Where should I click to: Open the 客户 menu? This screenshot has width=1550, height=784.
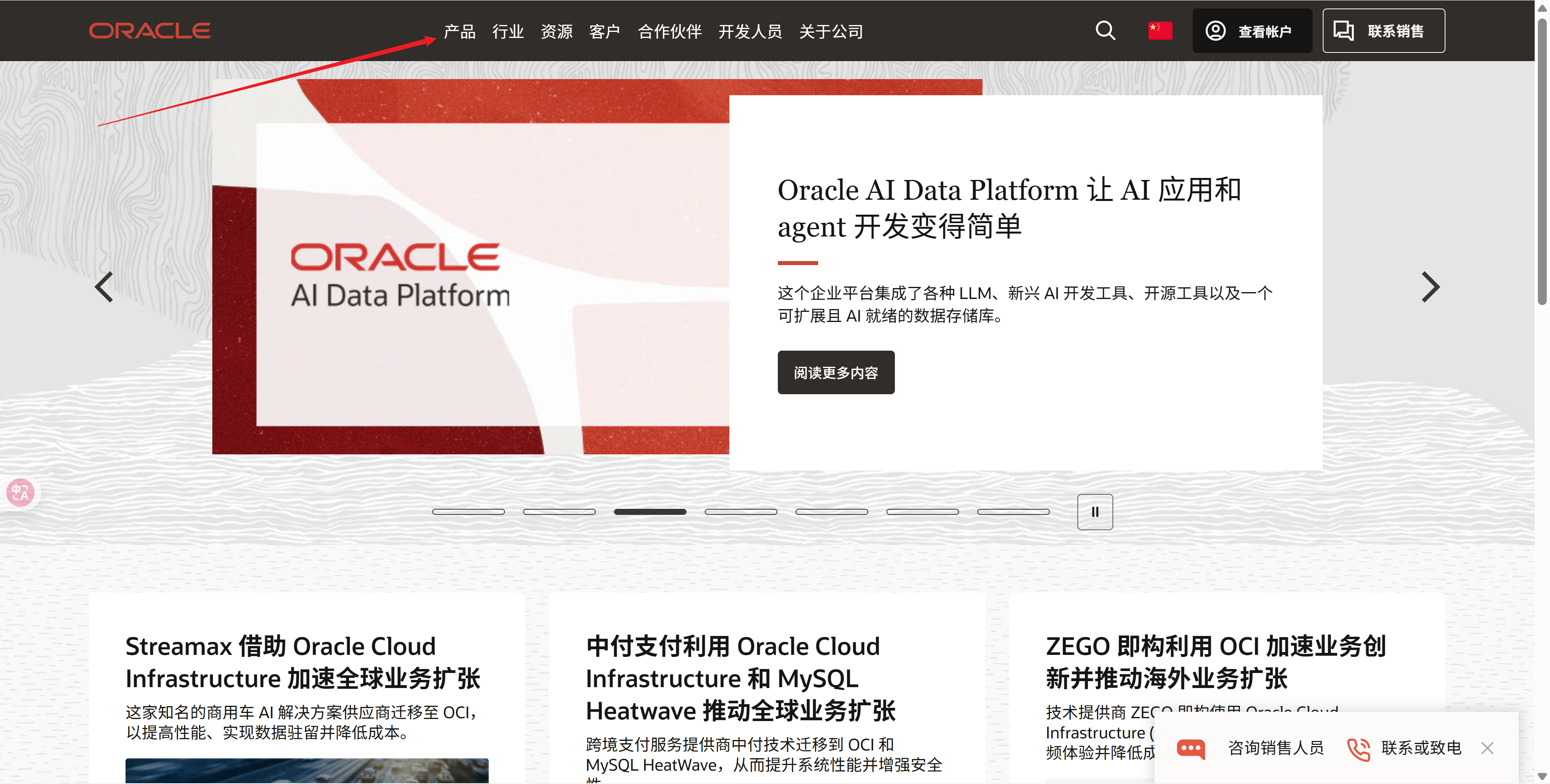(605, 31)
